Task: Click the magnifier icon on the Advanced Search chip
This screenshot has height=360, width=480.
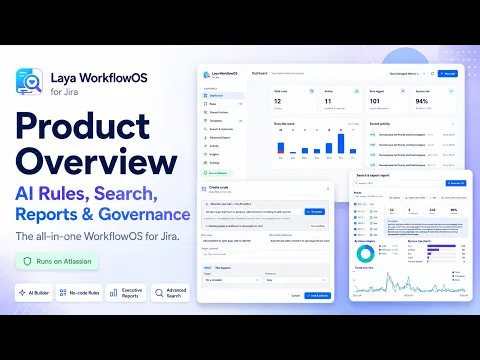Action: tap(159, 293)
